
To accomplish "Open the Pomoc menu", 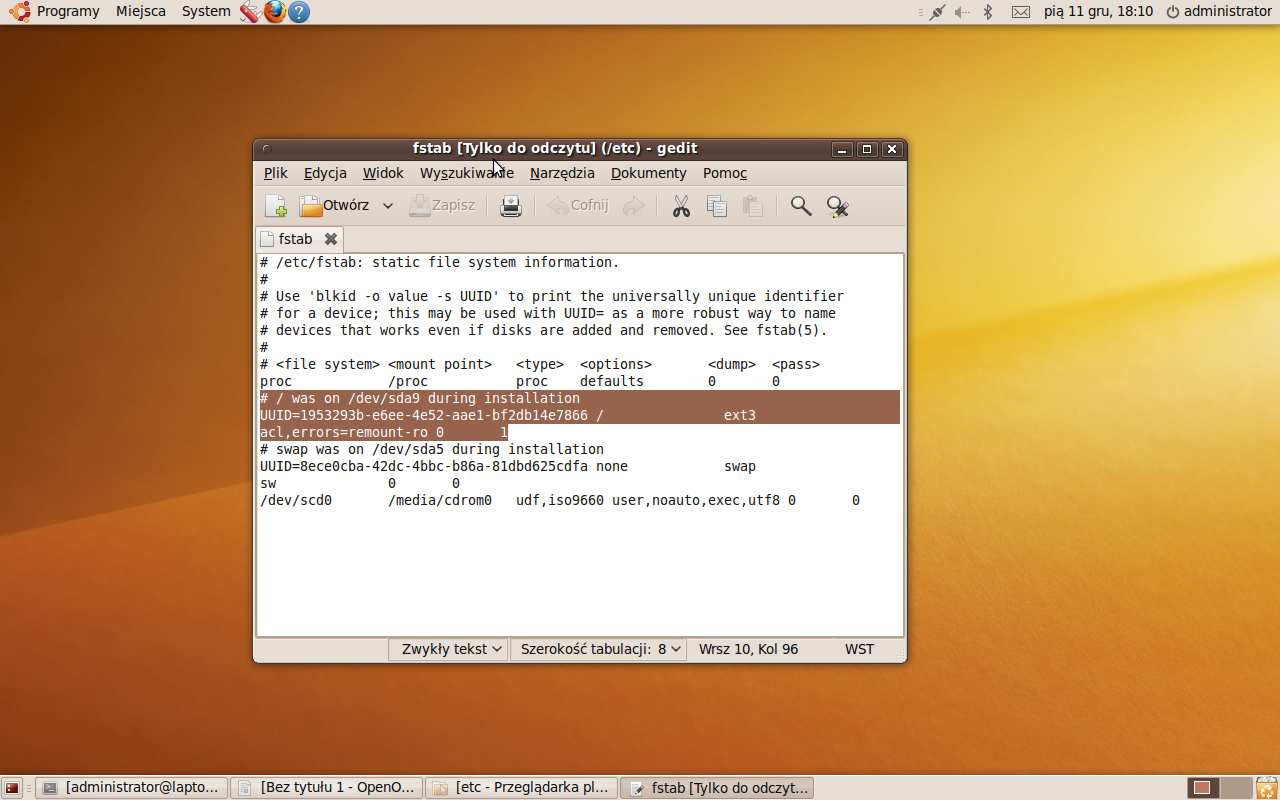I will pos(725,173).
